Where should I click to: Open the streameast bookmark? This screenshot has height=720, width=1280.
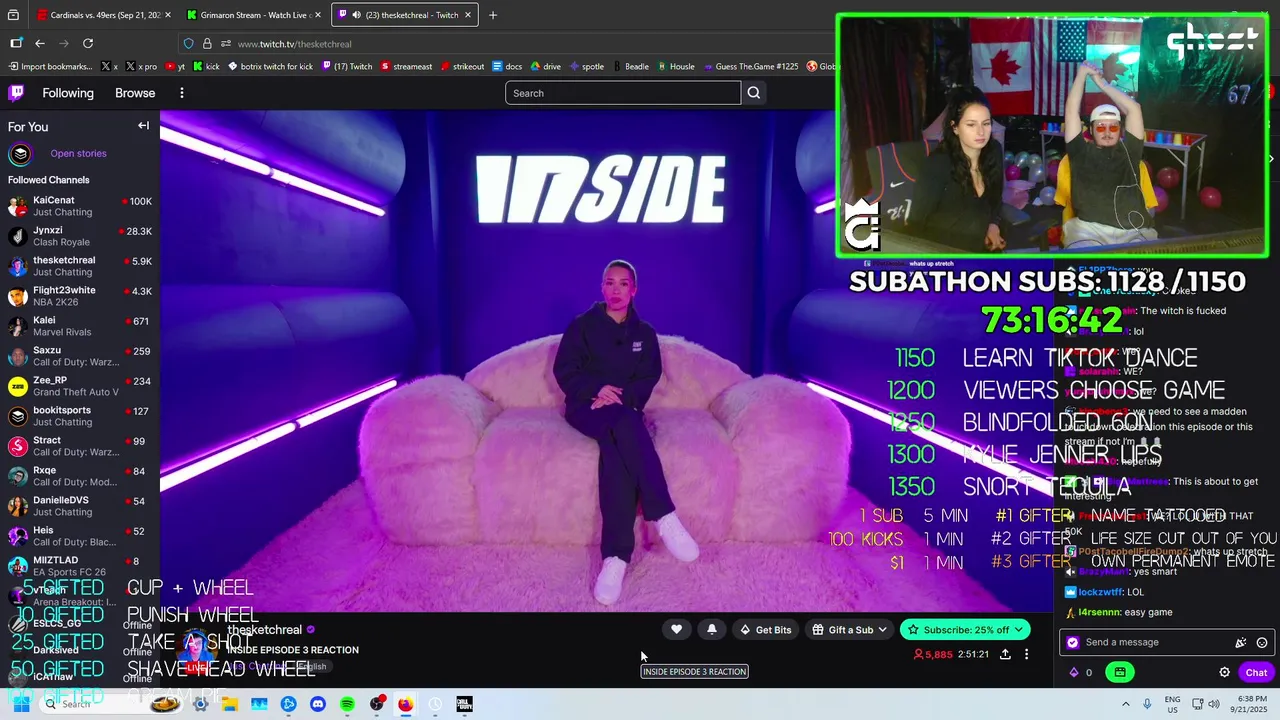[406, 67]
